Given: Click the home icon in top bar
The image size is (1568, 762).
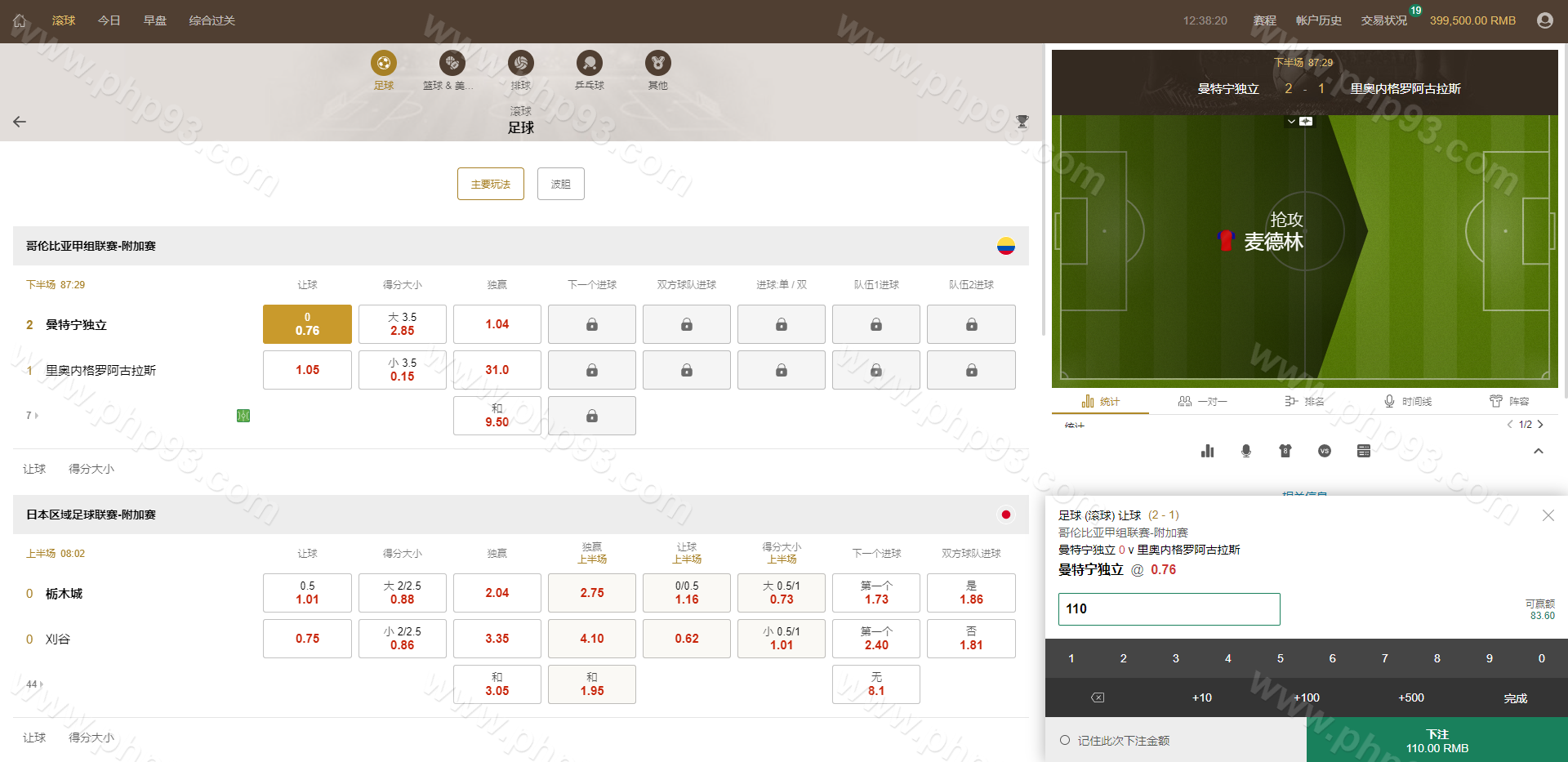Looking at the screenshot, I should tap(20, 20).
